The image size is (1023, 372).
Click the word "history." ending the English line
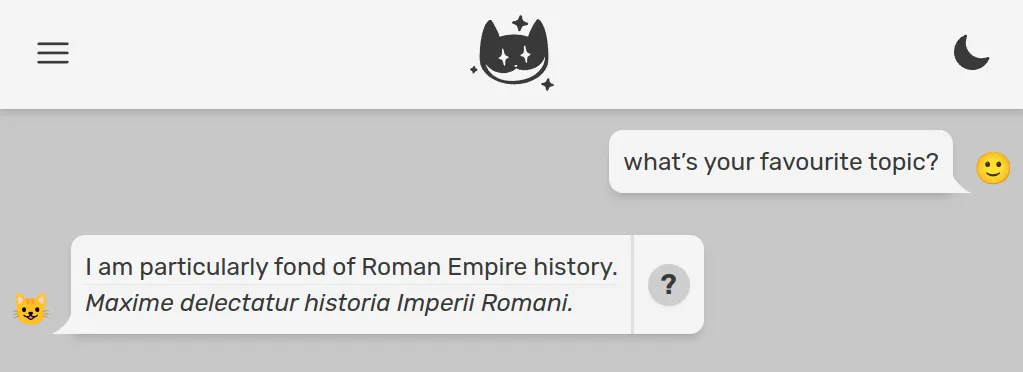pos(575,266)
